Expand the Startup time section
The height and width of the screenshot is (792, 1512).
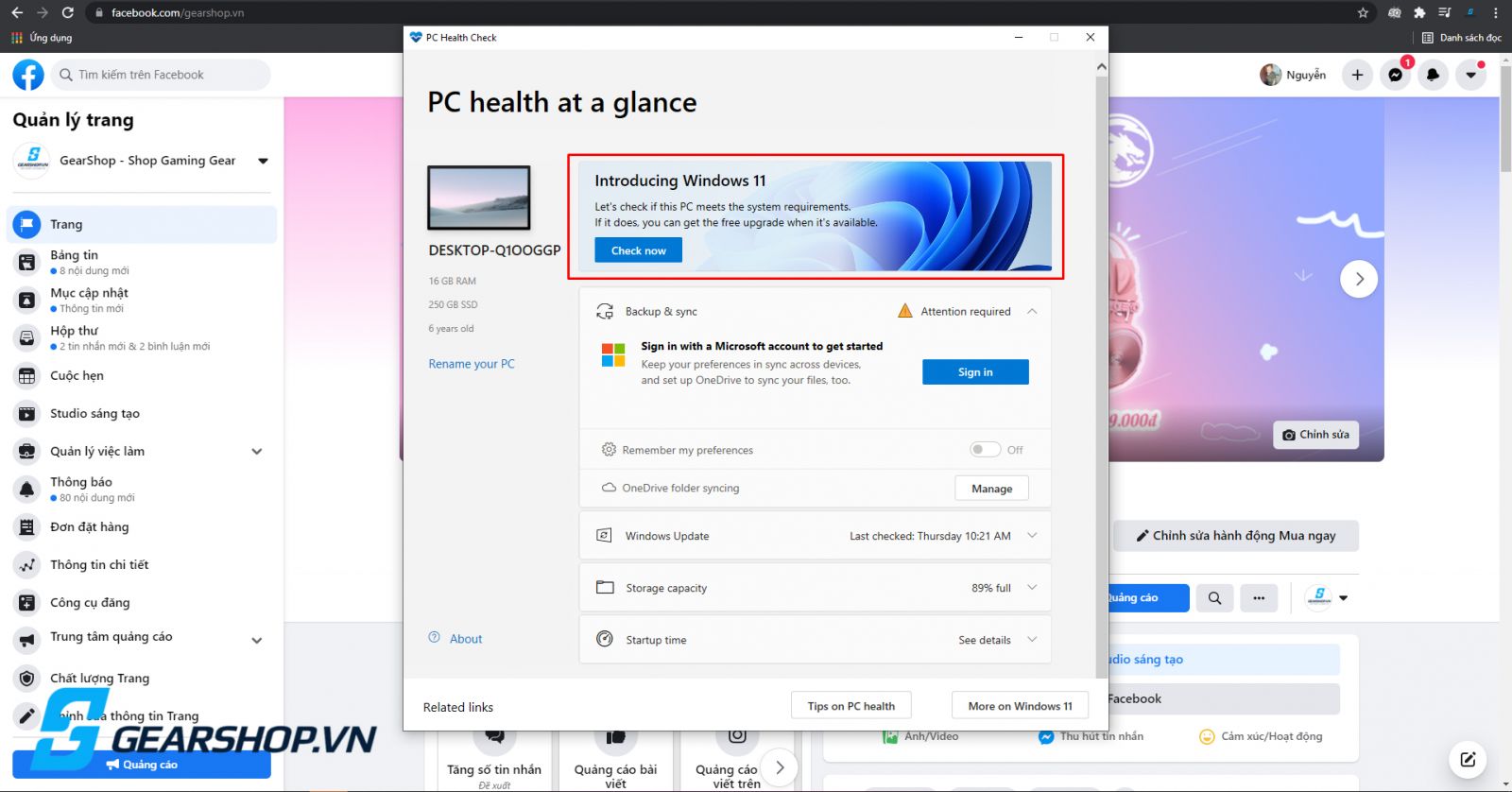[x=1032, y=640]
